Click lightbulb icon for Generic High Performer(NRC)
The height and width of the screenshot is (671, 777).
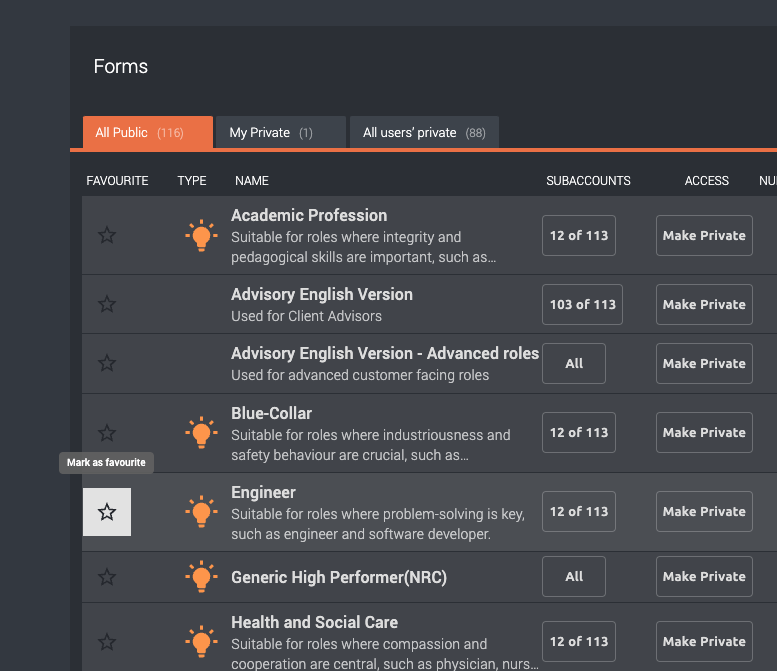(x=201, y=577)
